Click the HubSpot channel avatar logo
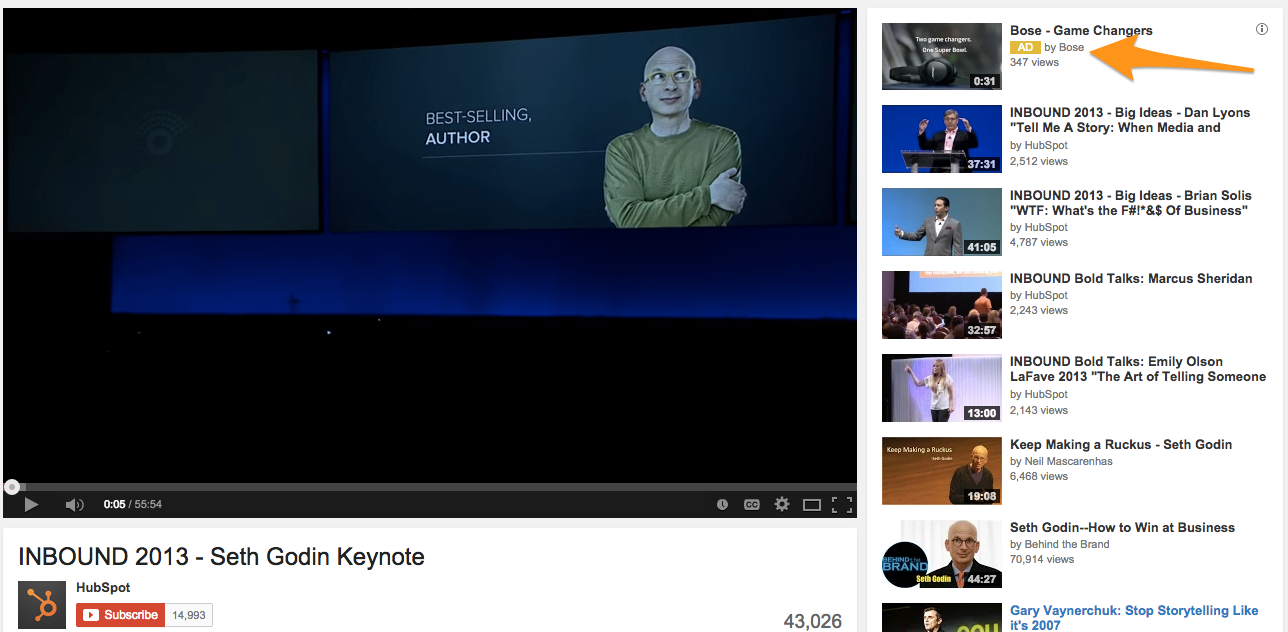The image size is (1288, 632). 42,604
